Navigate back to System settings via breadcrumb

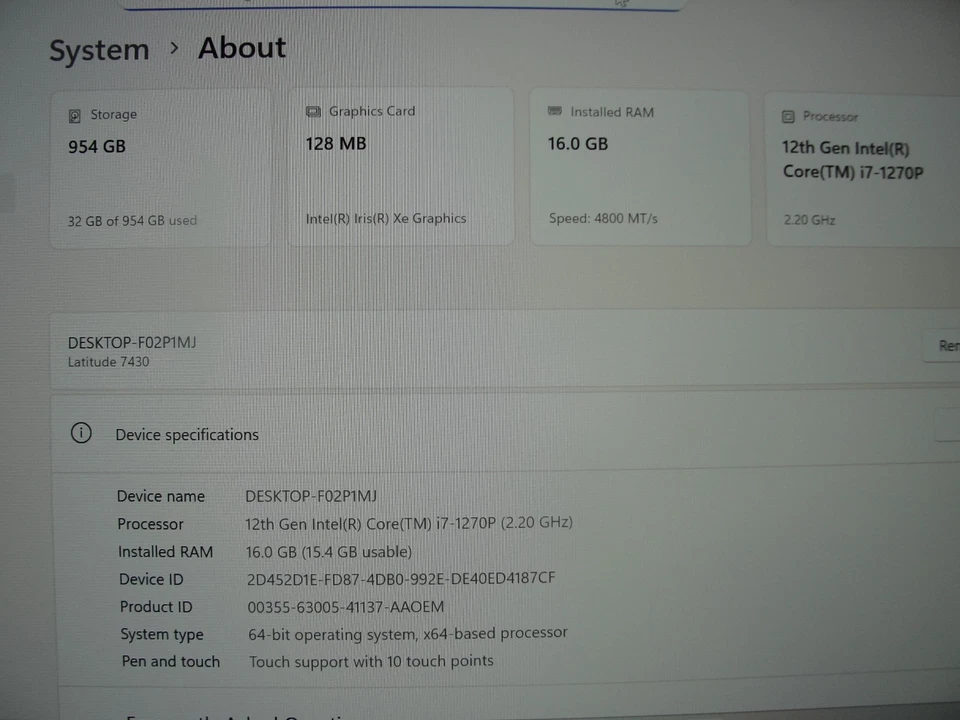pyautogui.click(x=99, y=49)
